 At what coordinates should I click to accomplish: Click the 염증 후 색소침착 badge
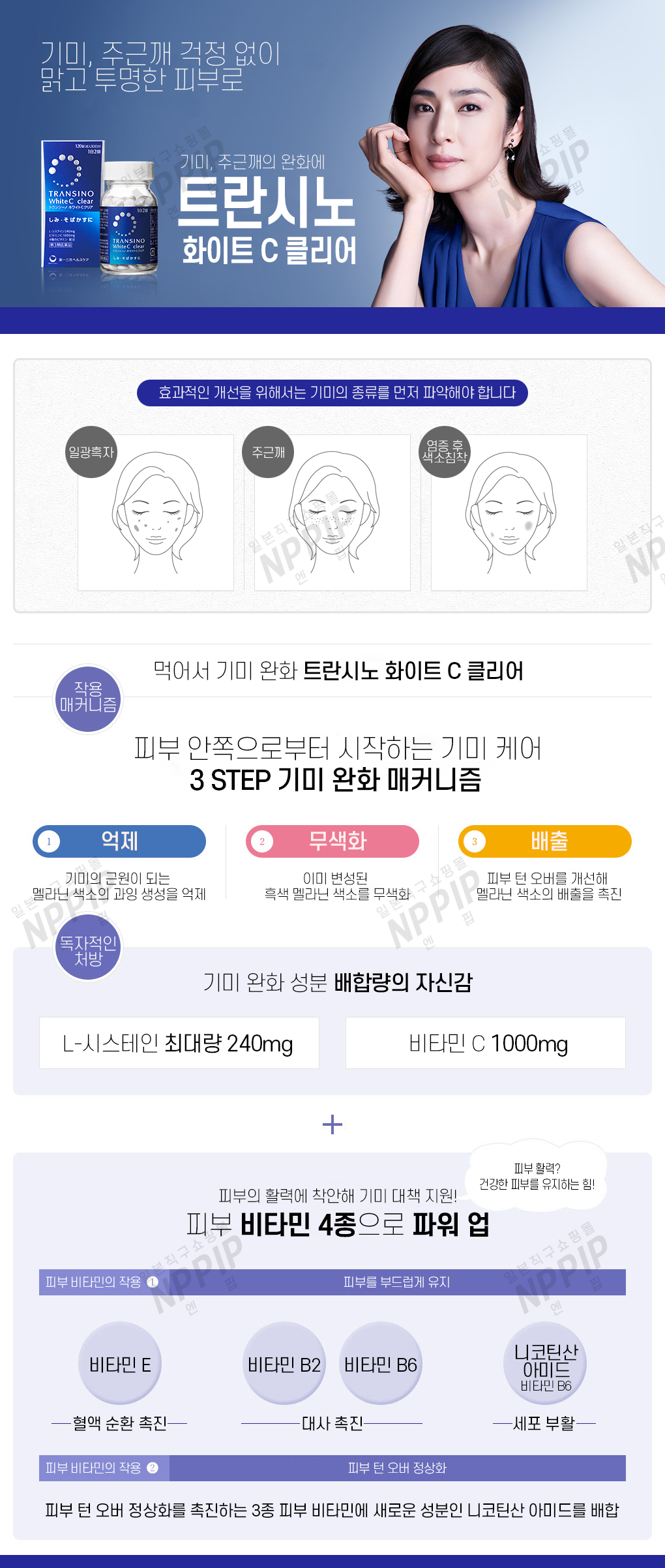(445, 452)
